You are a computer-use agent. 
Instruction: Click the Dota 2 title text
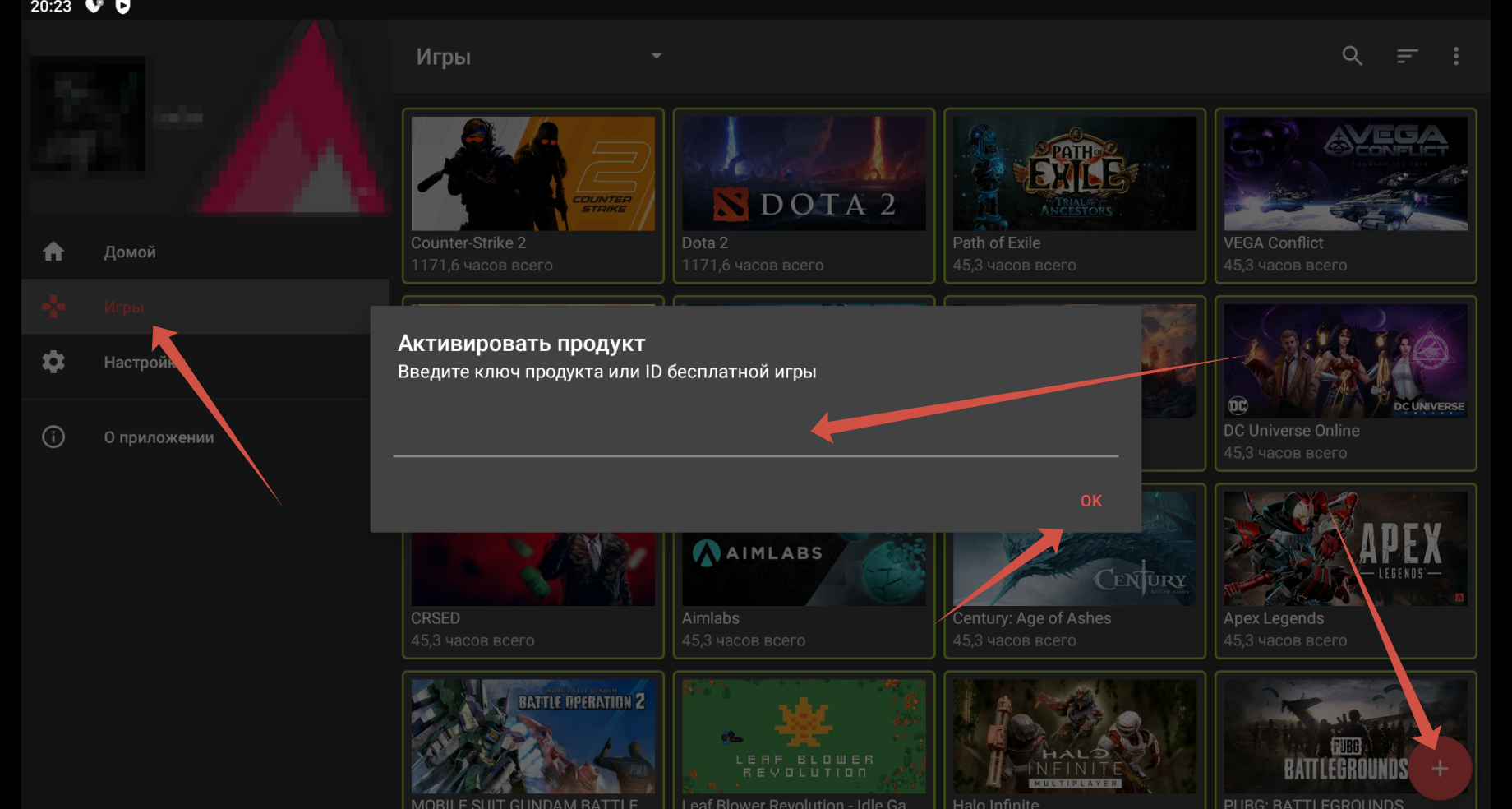[x=705, y=243]
